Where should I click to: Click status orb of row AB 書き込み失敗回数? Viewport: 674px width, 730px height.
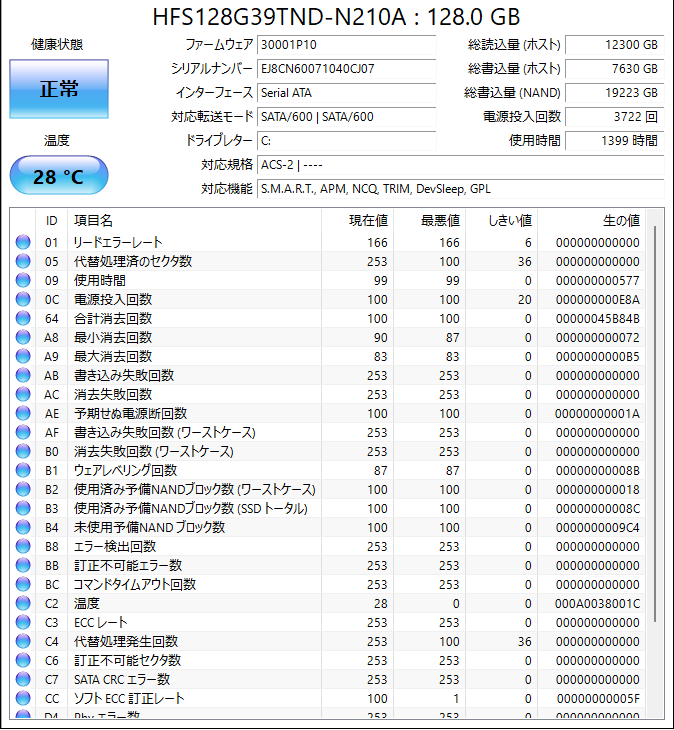[23, 375]
